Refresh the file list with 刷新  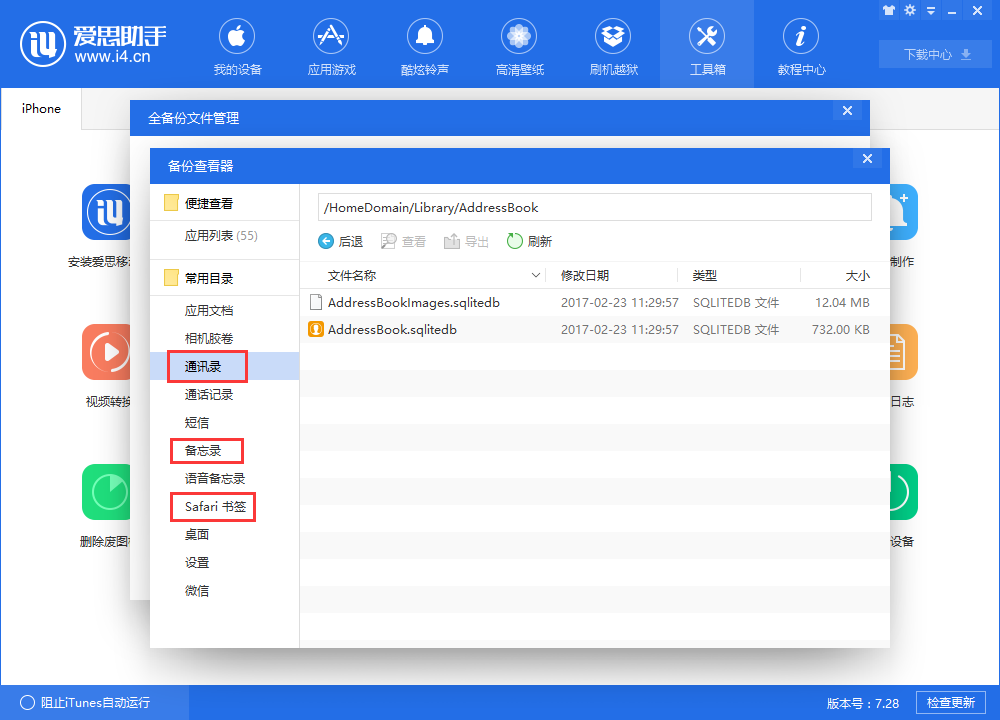click(528, 240)
